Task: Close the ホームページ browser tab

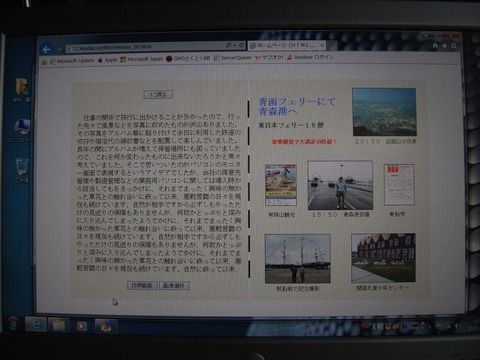Action: [x=322, y=45]
